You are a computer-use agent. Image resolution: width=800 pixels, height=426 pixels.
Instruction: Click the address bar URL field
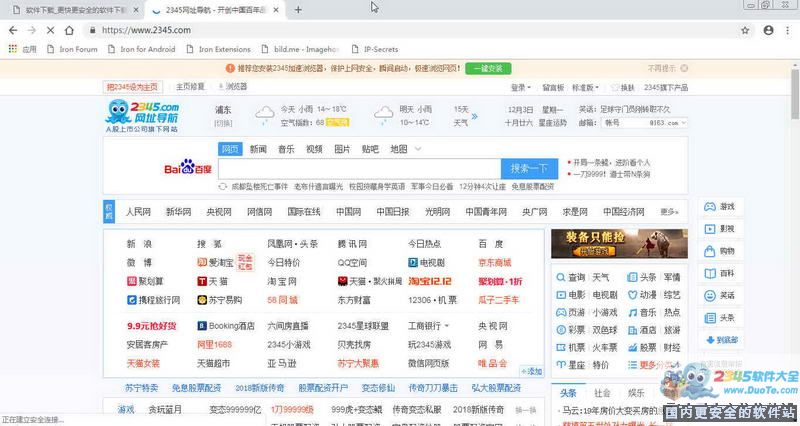click(x=408, y=30)
